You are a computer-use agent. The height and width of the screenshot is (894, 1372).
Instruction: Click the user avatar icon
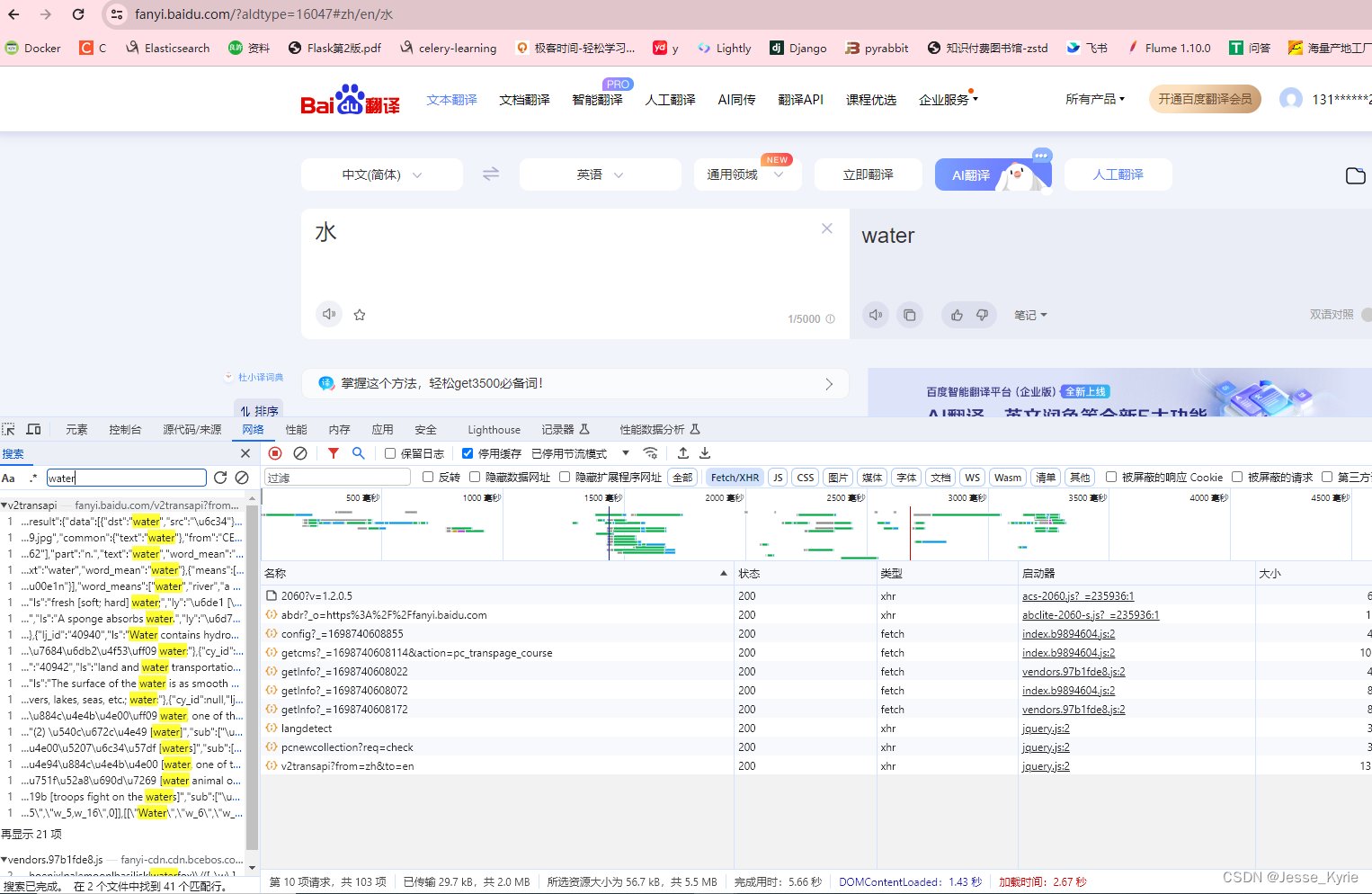1291,99
